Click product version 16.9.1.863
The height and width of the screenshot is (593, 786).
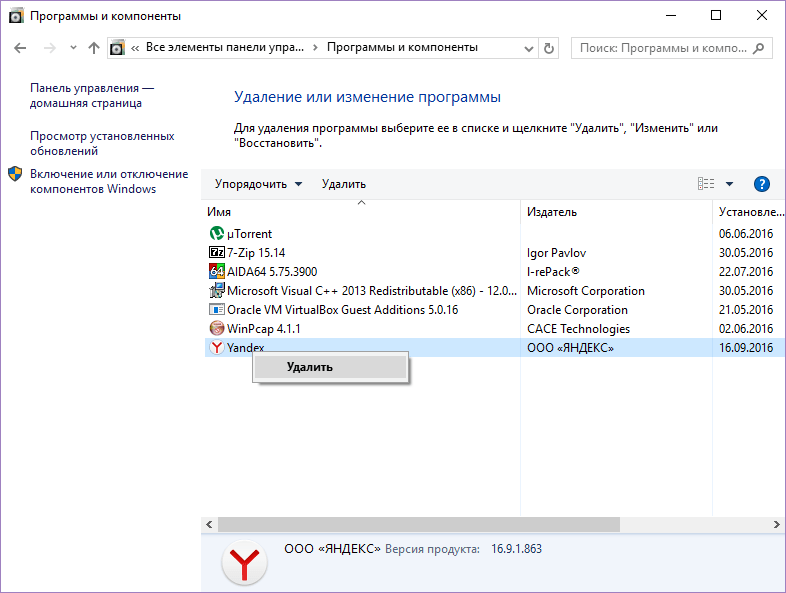click(516, 549)
